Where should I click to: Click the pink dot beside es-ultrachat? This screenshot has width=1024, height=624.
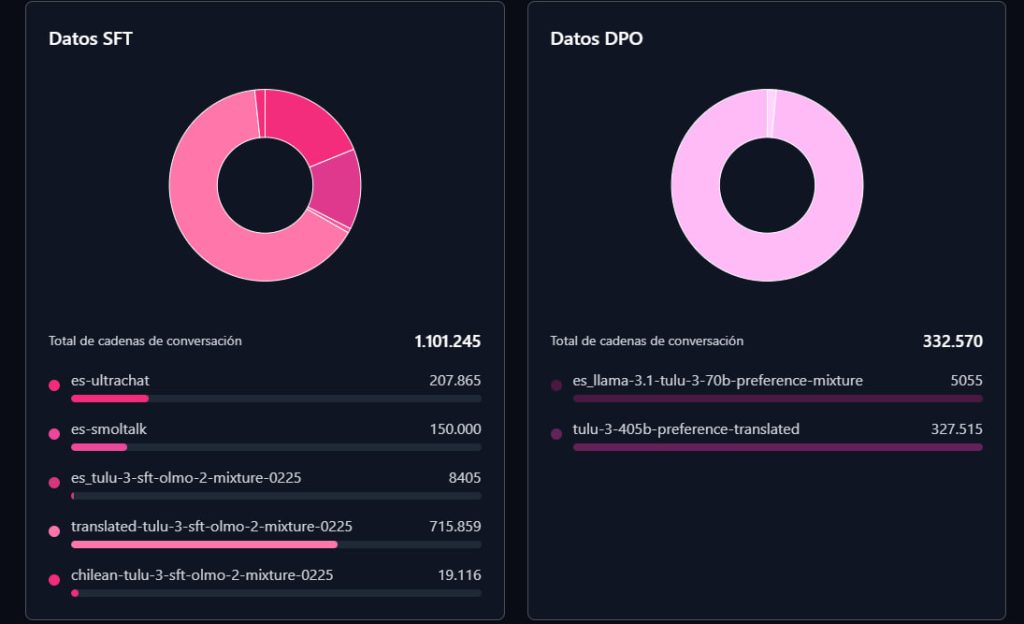(54, 385)
